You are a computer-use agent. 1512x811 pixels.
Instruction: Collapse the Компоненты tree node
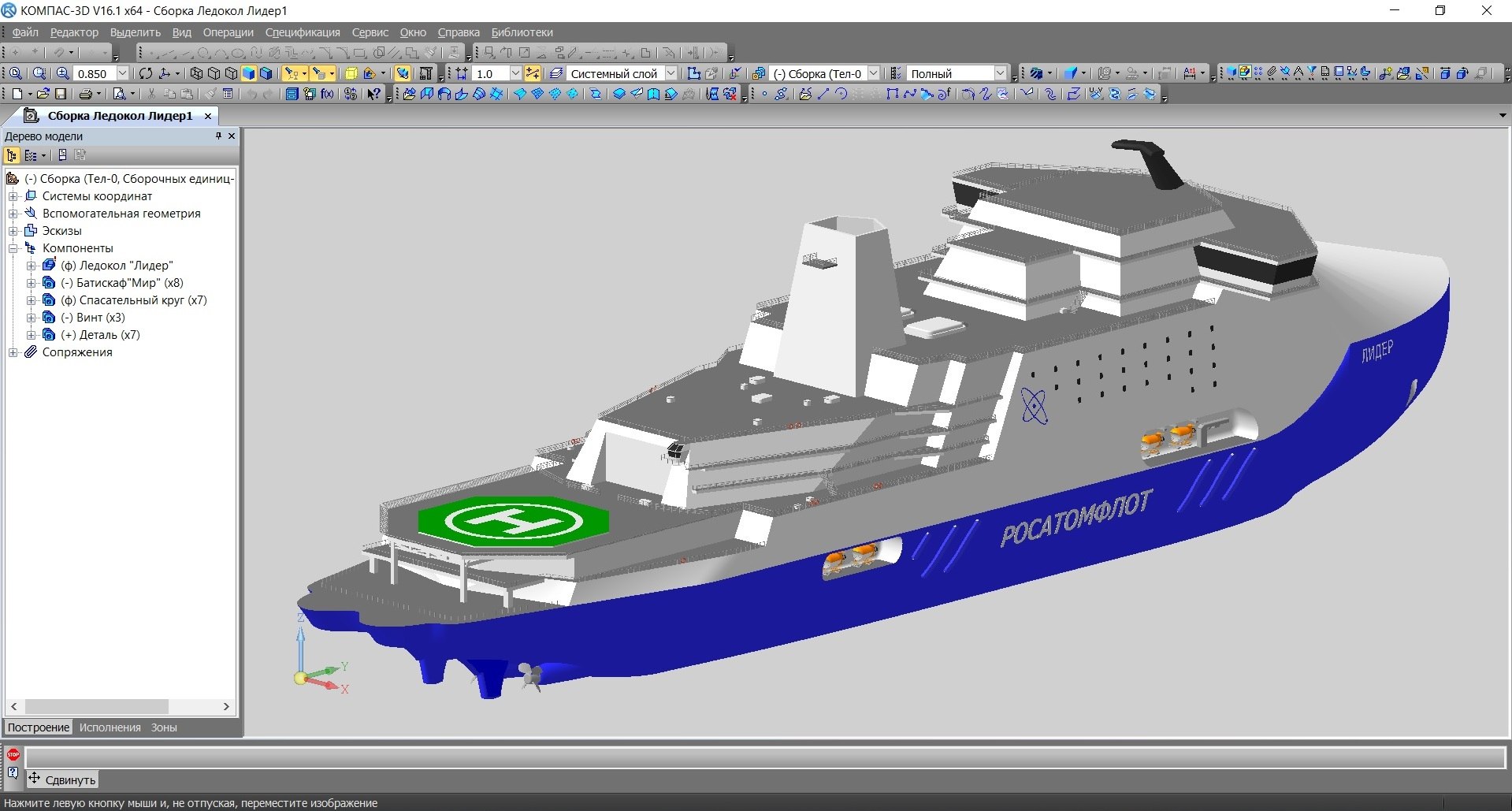coord(13,248)
